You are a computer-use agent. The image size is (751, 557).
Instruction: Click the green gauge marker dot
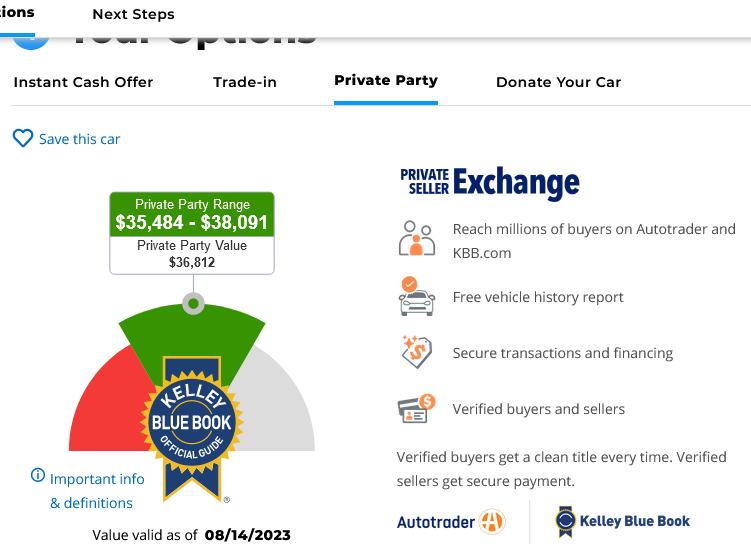point(193,304)
